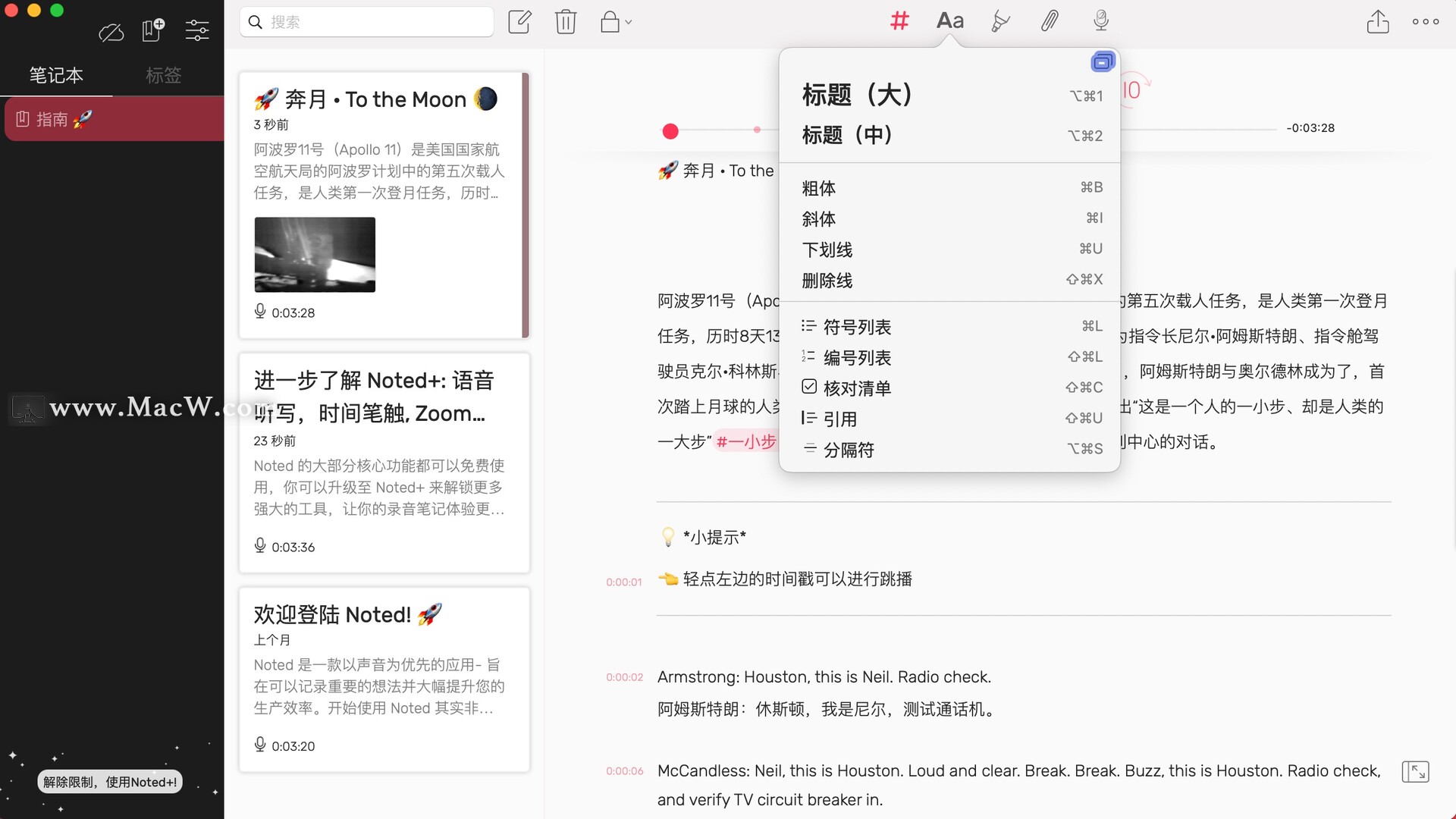The image size is (1456, 819).
Task: Choose 标题（大） heading style
Action: pyautogui.click(x=949, y=95)
